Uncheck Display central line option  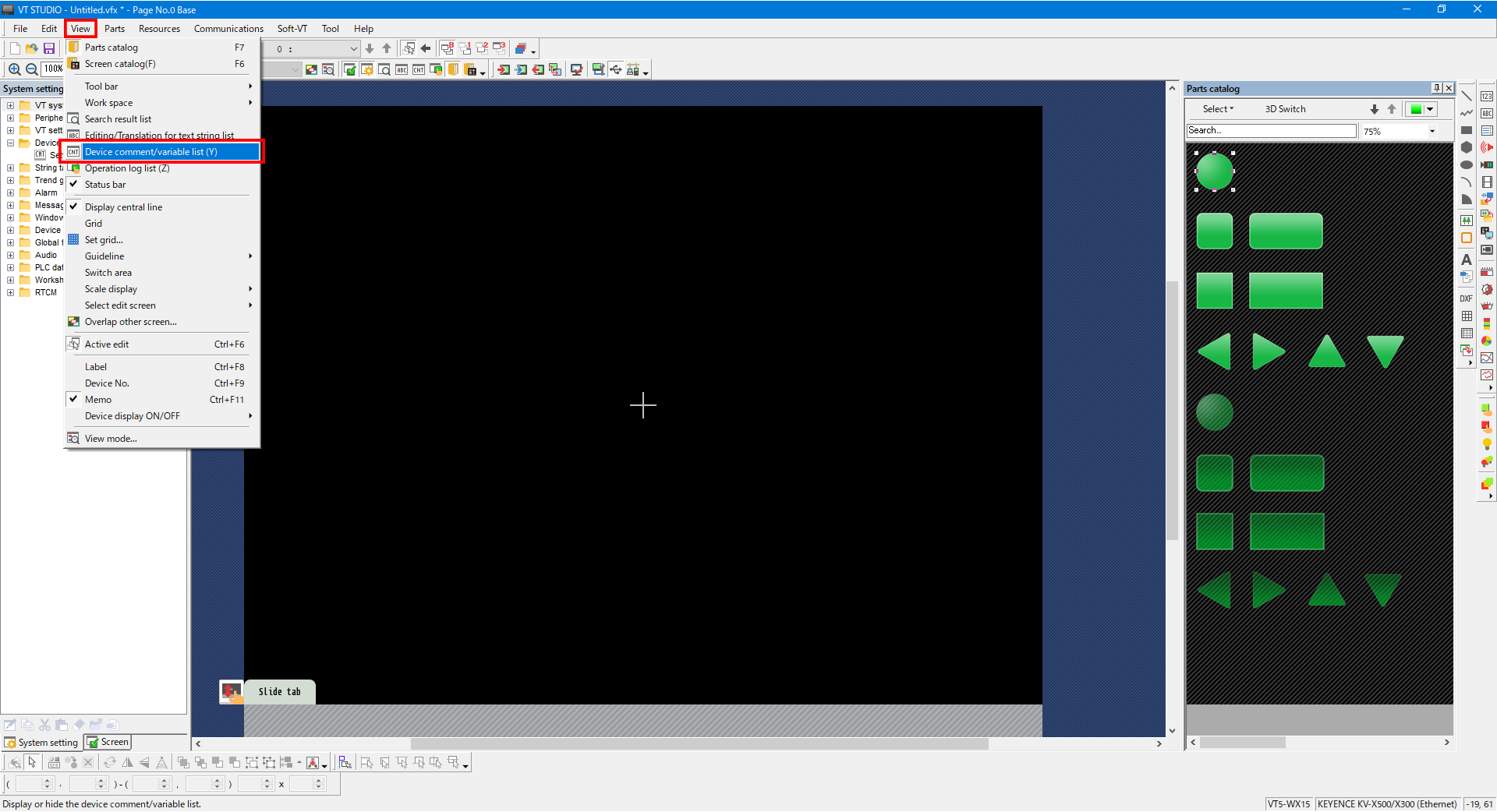tap(123, 207)
